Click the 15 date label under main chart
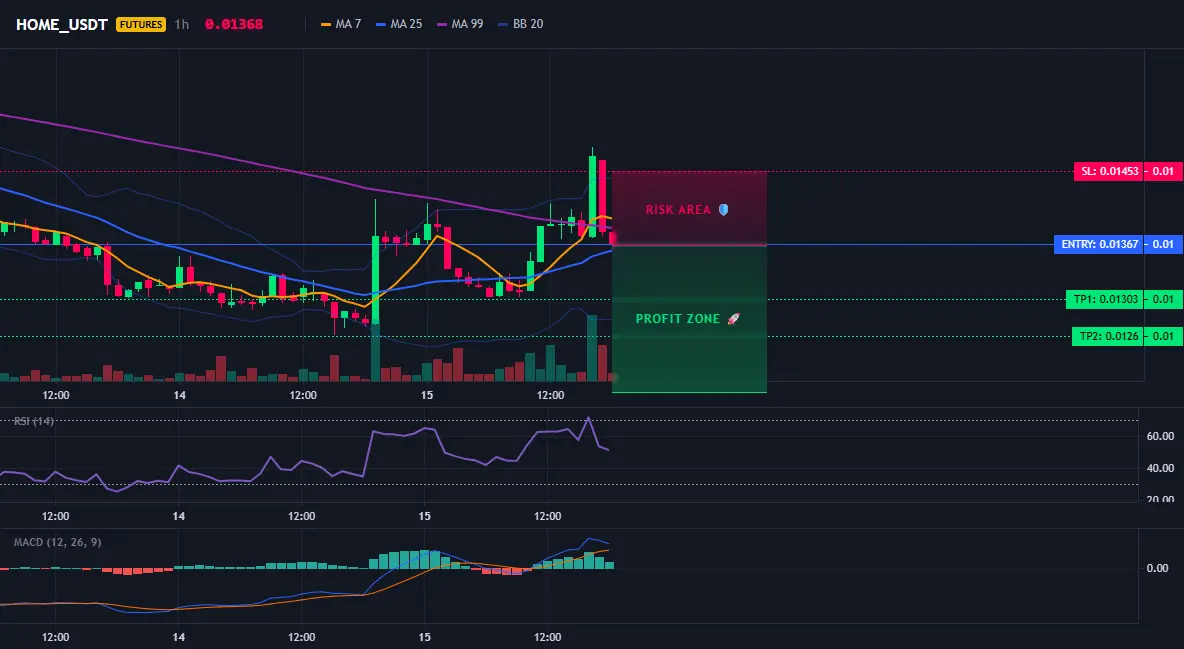Viewport: 1184px width, 649px height. [x=427, y=395]
